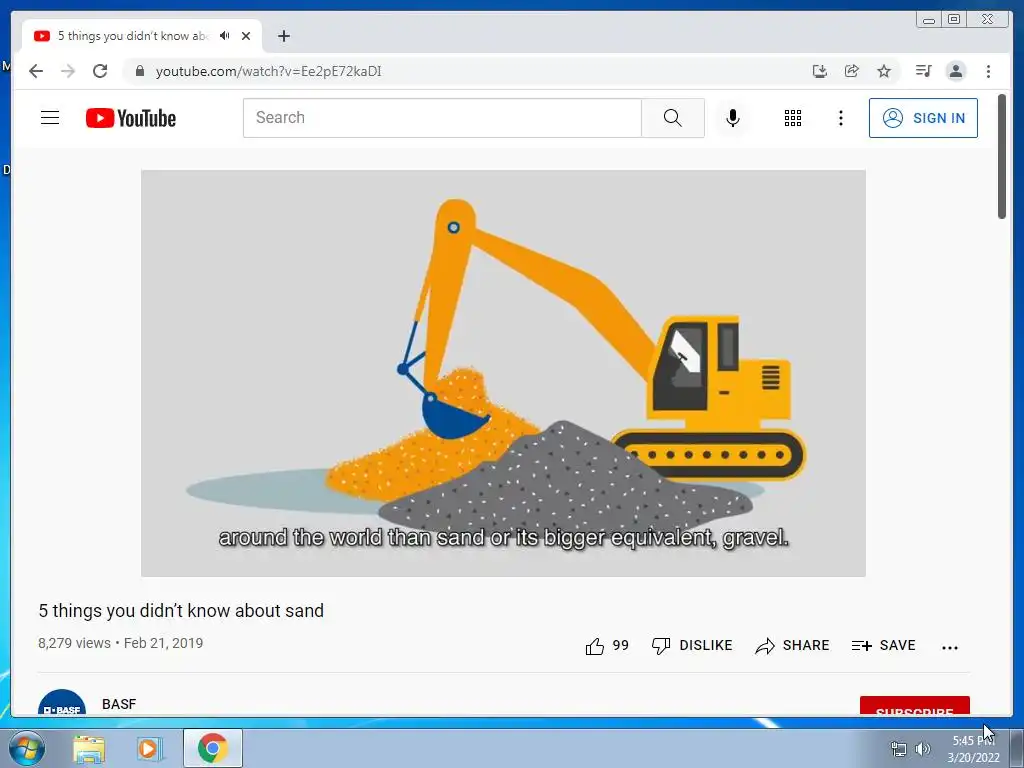1024x768 pixels.
Task: Save video to a playlist
Action: (x=884, y=646)
